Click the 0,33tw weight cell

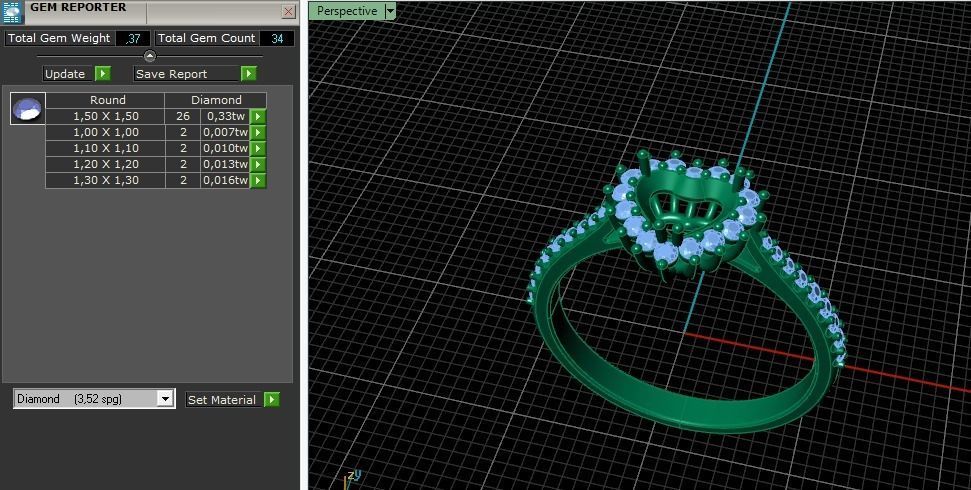(225, 116)
